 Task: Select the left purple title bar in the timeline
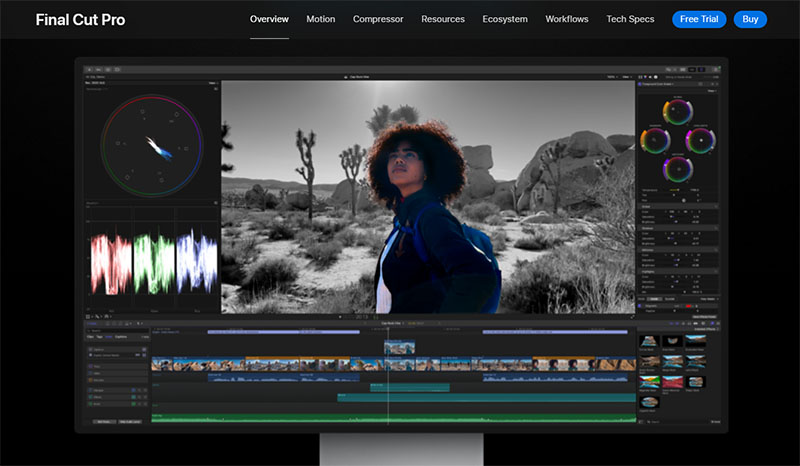[x=283, y=332]
